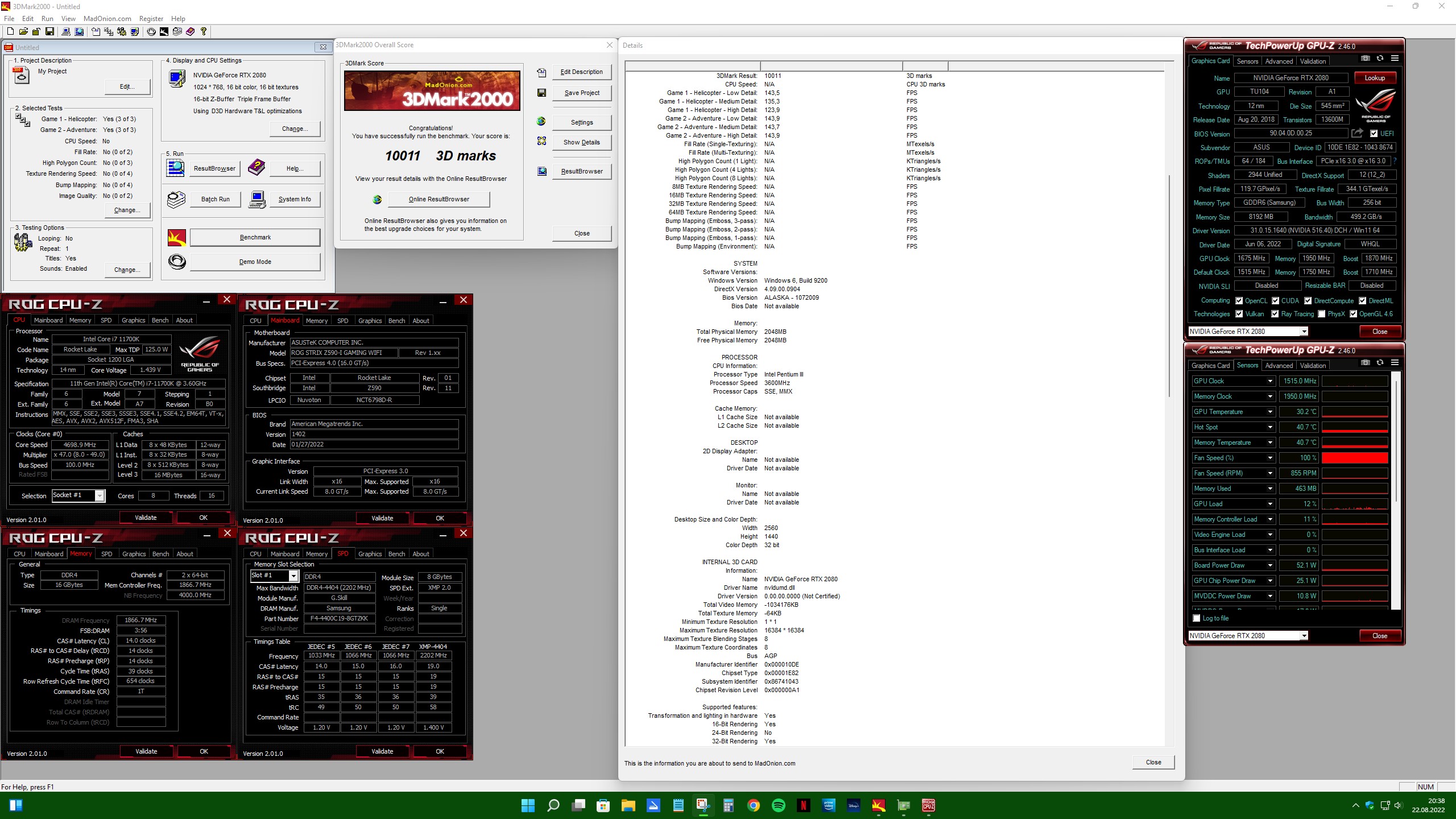Click the Lookup button in GPU-Z
1456x819 pixels.
coord(1375,78)
